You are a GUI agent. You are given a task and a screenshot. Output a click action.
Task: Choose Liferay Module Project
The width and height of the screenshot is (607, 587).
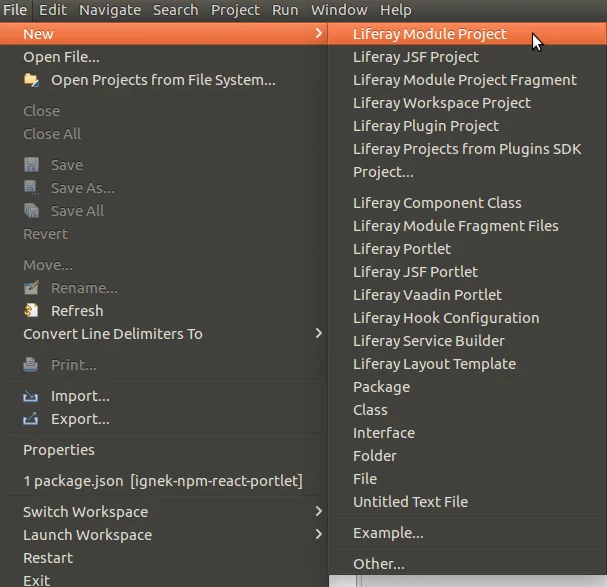pos(467,34)
